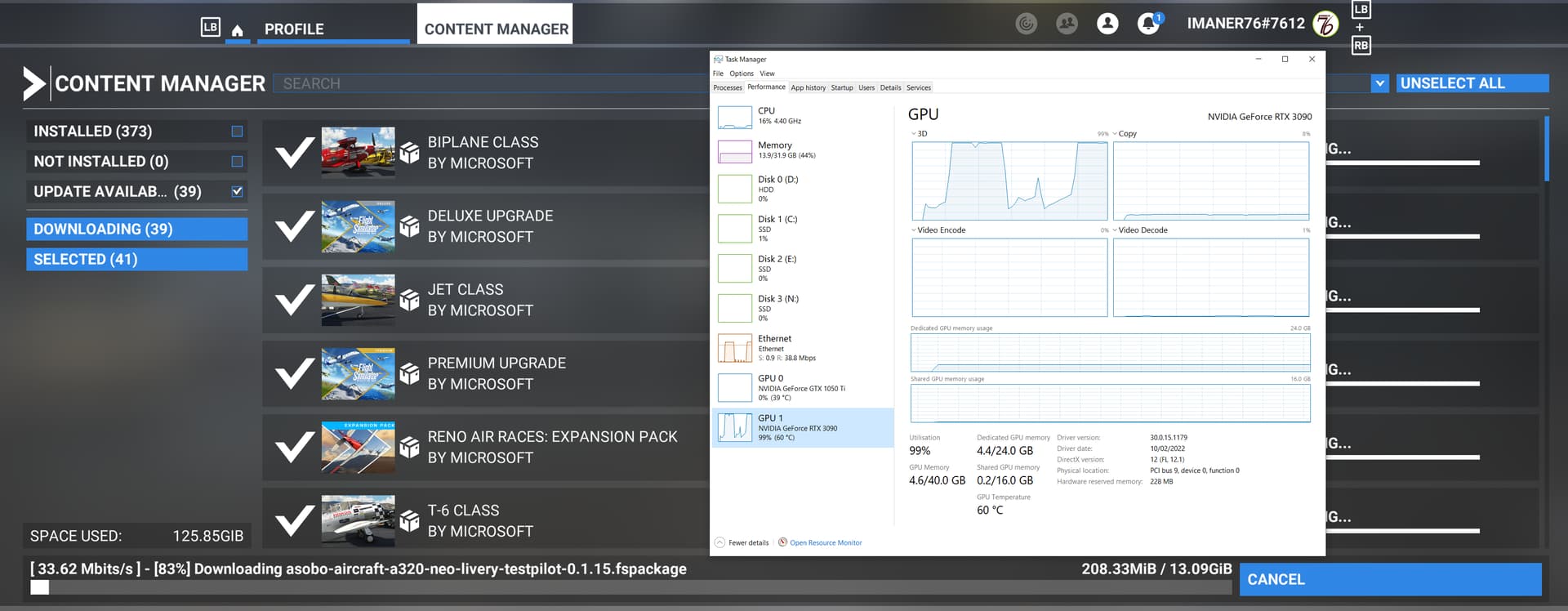This screenshot has height=611, width=1568.
Task: Open the Reno Air Races thumbnail
Action: pos(358,447)
